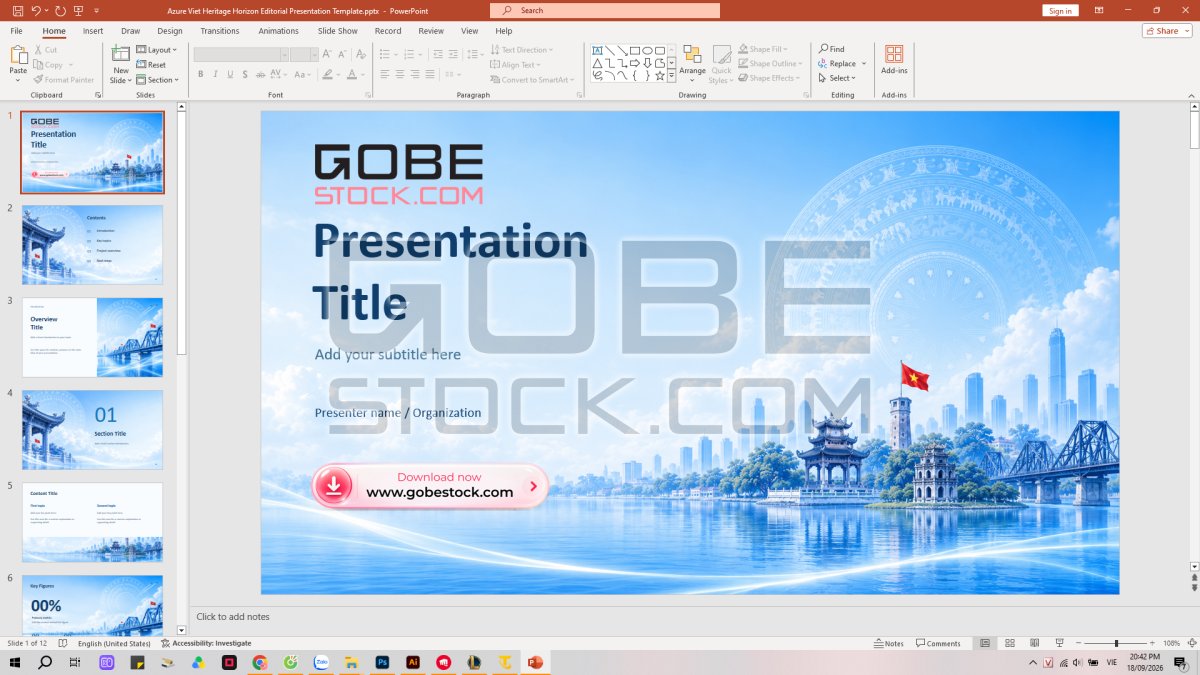The image size is (1200, 675).
Task: Select the text box shape in gallery
Action: click(597, 50)
